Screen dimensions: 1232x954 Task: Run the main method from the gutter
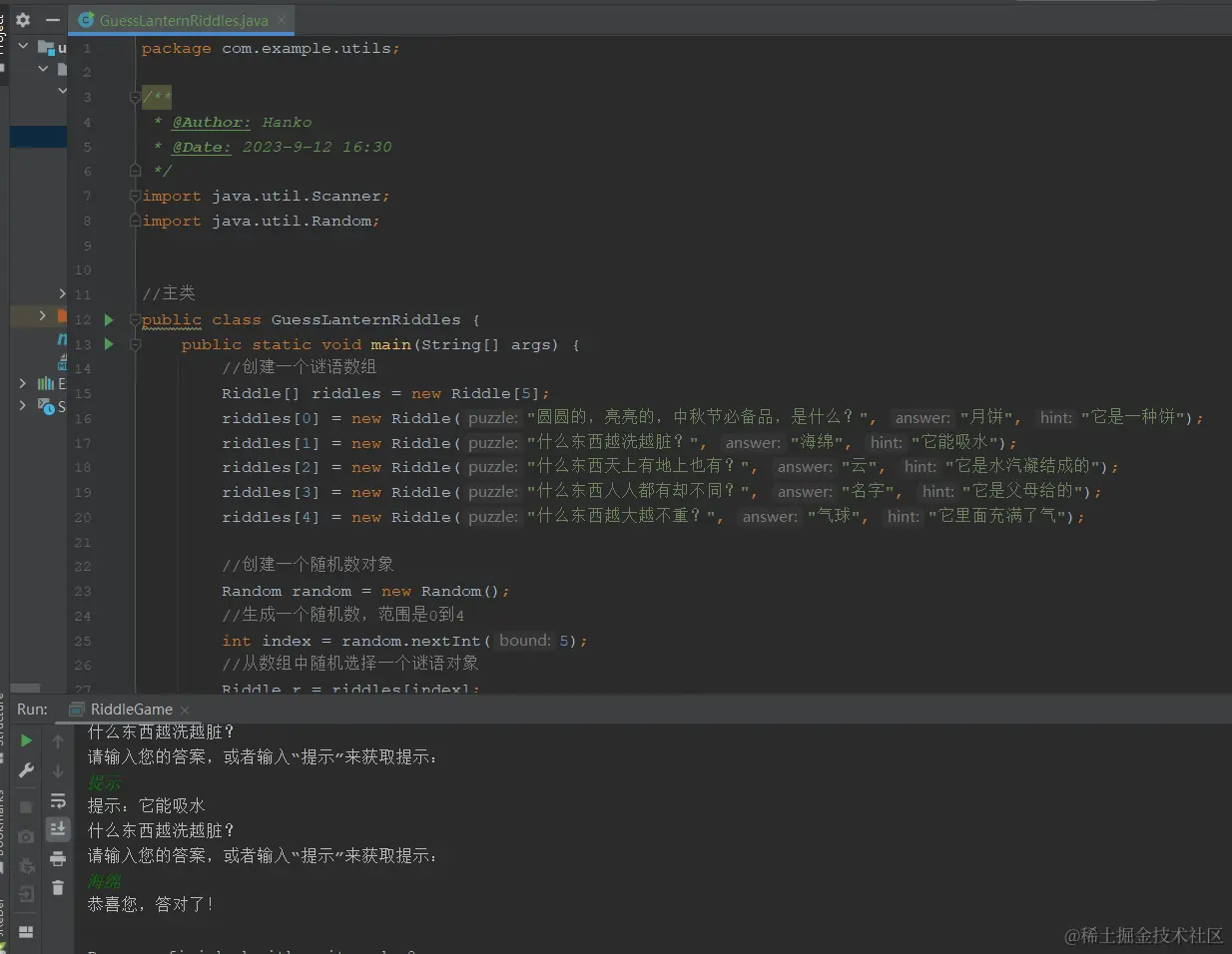109,344
